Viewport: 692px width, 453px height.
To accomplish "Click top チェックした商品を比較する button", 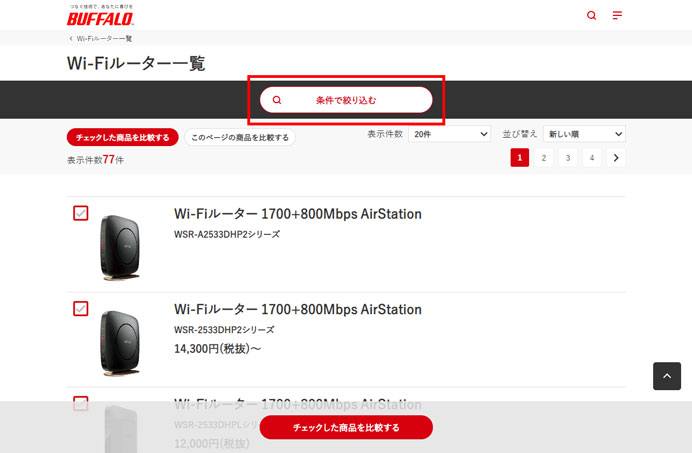I will pos(123,137).
